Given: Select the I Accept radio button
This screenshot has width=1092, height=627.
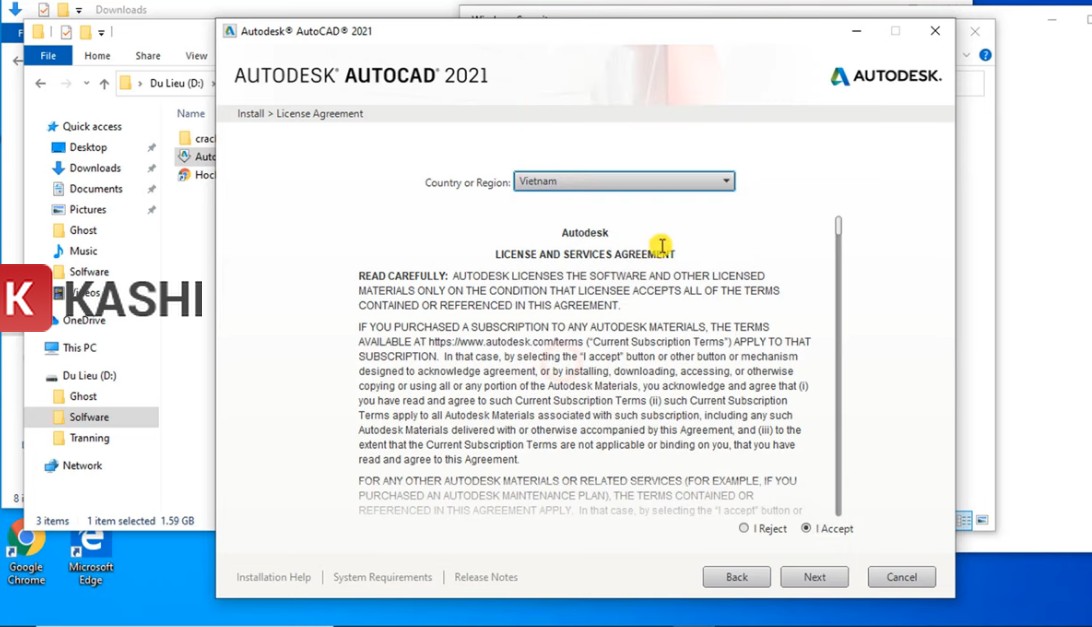Looking at the screenshot, I should 806,528.
